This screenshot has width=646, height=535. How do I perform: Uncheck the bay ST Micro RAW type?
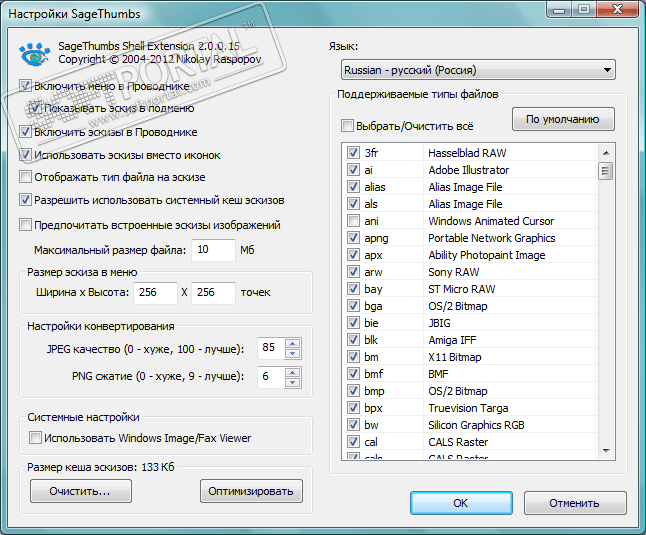coord(353,288)
